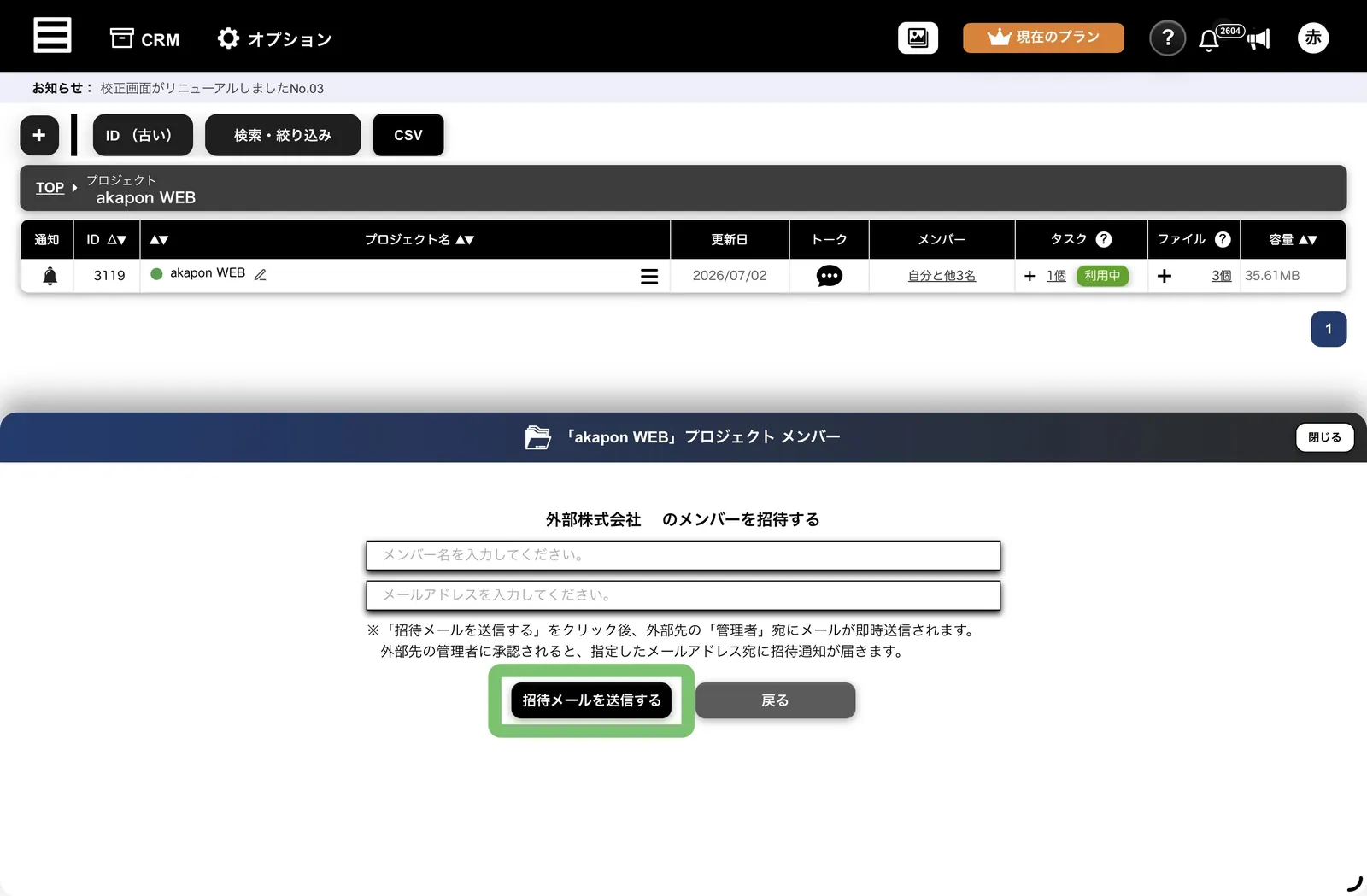The image size is (1367, 896).
Task: Close member panel with 閉じる
Action: 1324,437
